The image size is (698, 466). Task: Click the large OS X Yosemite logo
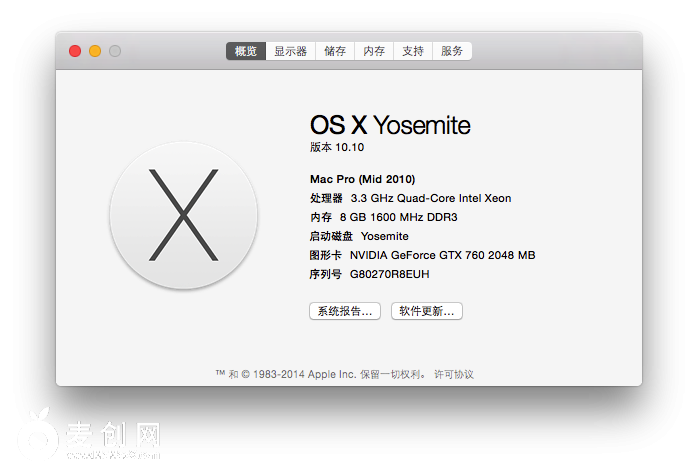[183, 216]
